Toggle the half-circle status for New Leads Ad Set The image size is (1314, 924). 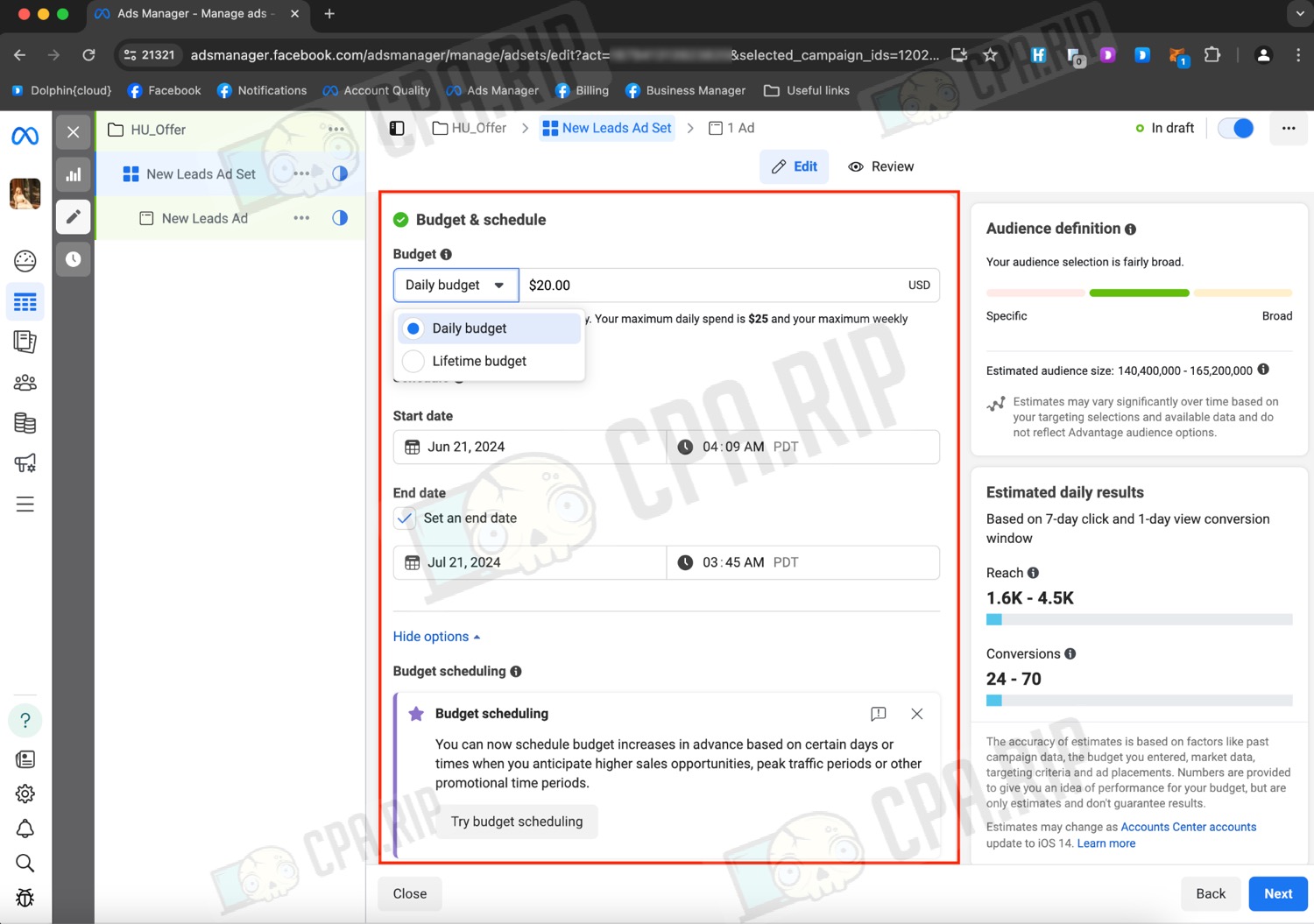tap(340, 173)
